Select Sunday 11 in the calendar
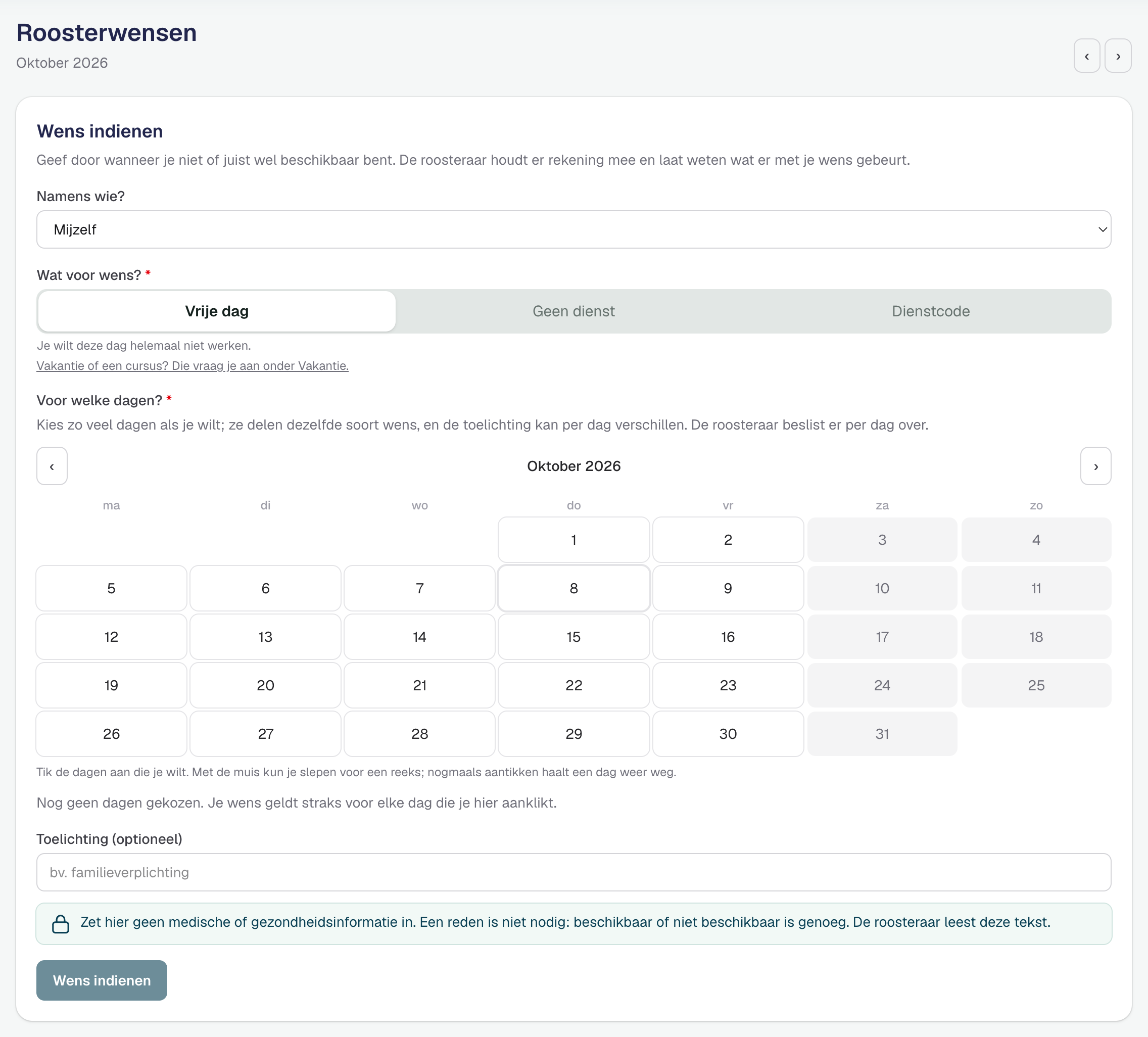The height and width of the screenshot is (1037, 1148). [1036, 588]
